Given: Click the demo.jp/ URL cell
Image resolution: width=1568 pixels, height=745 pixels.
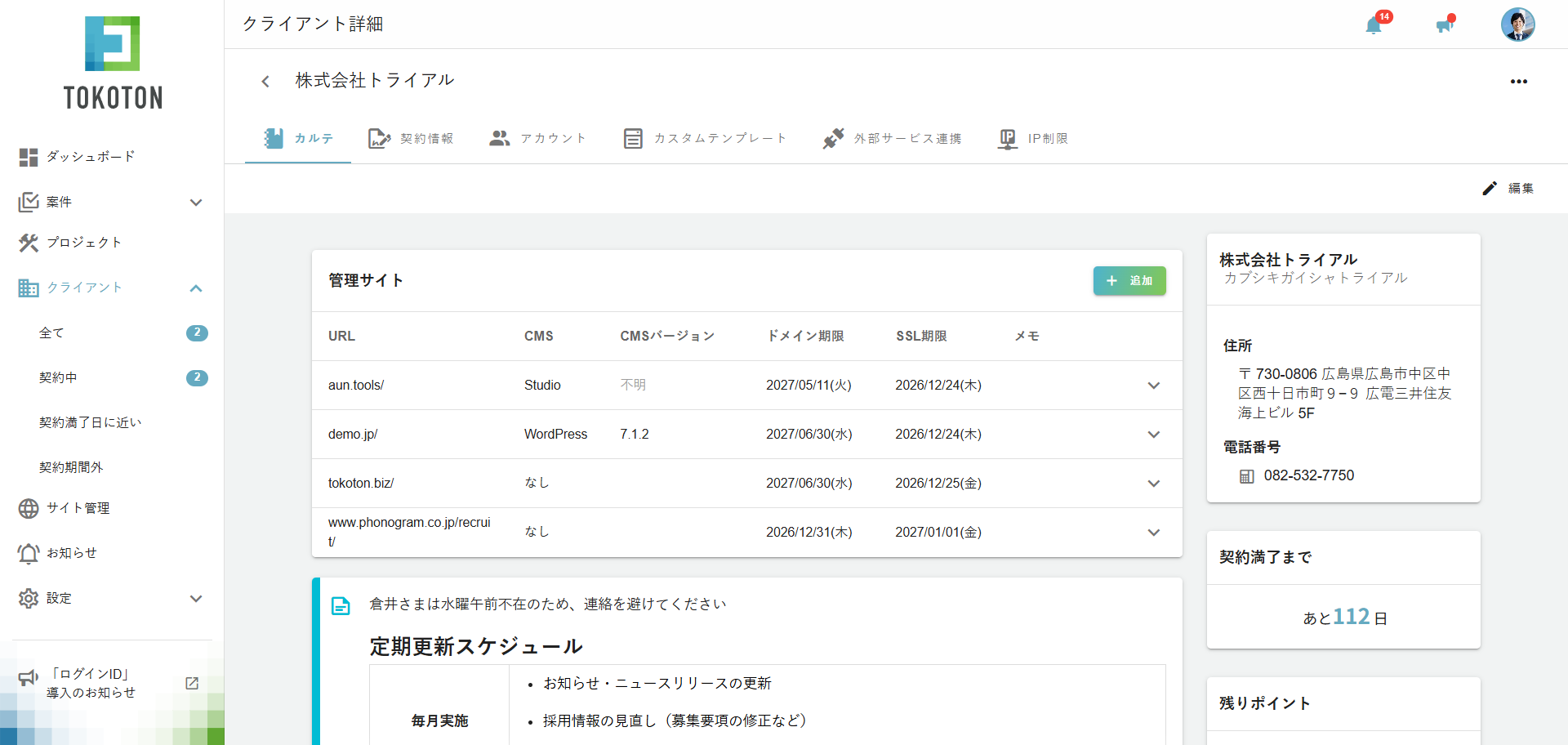Looking at the screenshot, I should tap(353, 435).
